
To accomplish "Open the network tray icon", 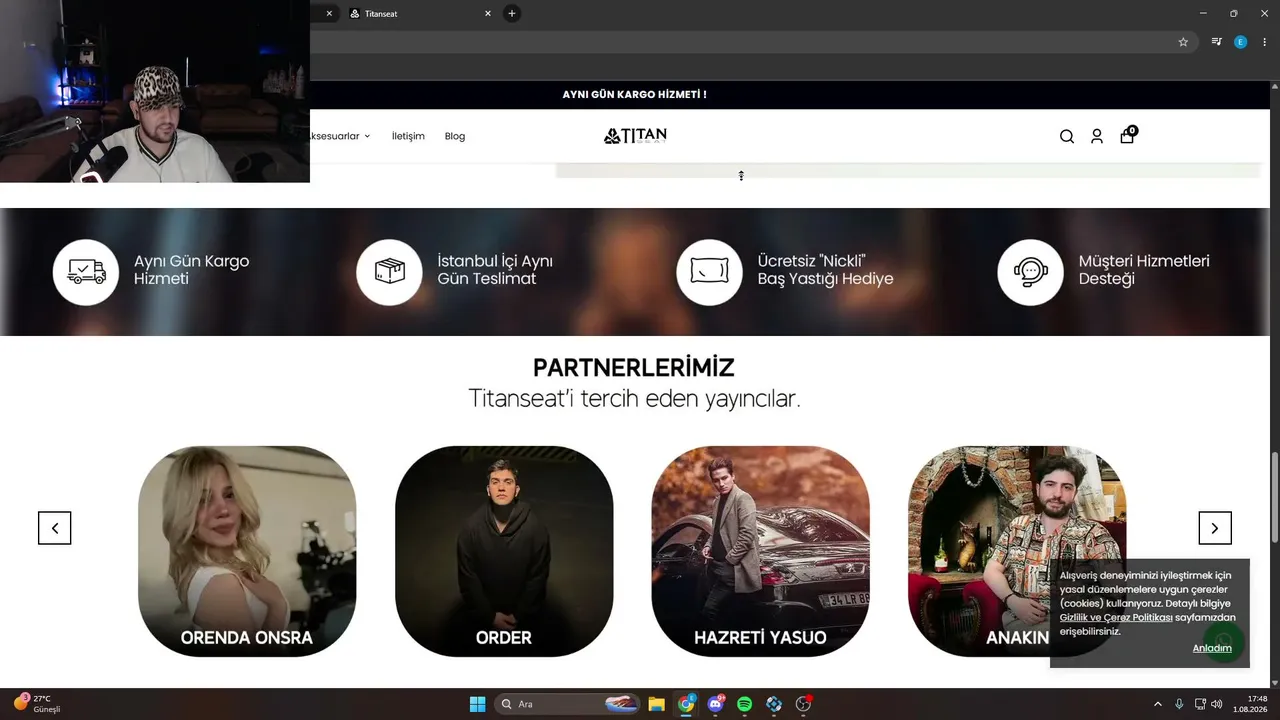I will tap(1200, 704).
